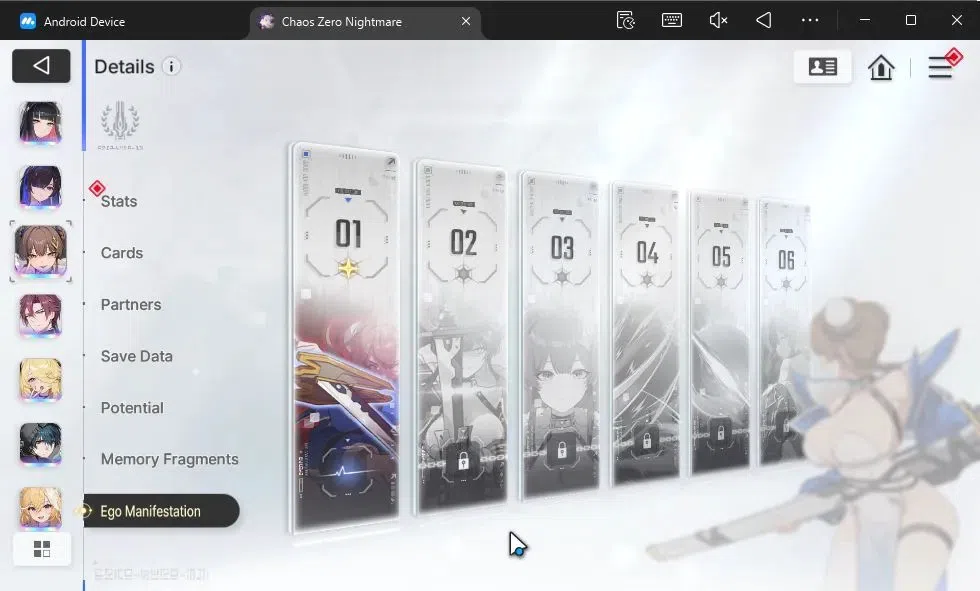Click the gold star on panel 01

348,269
